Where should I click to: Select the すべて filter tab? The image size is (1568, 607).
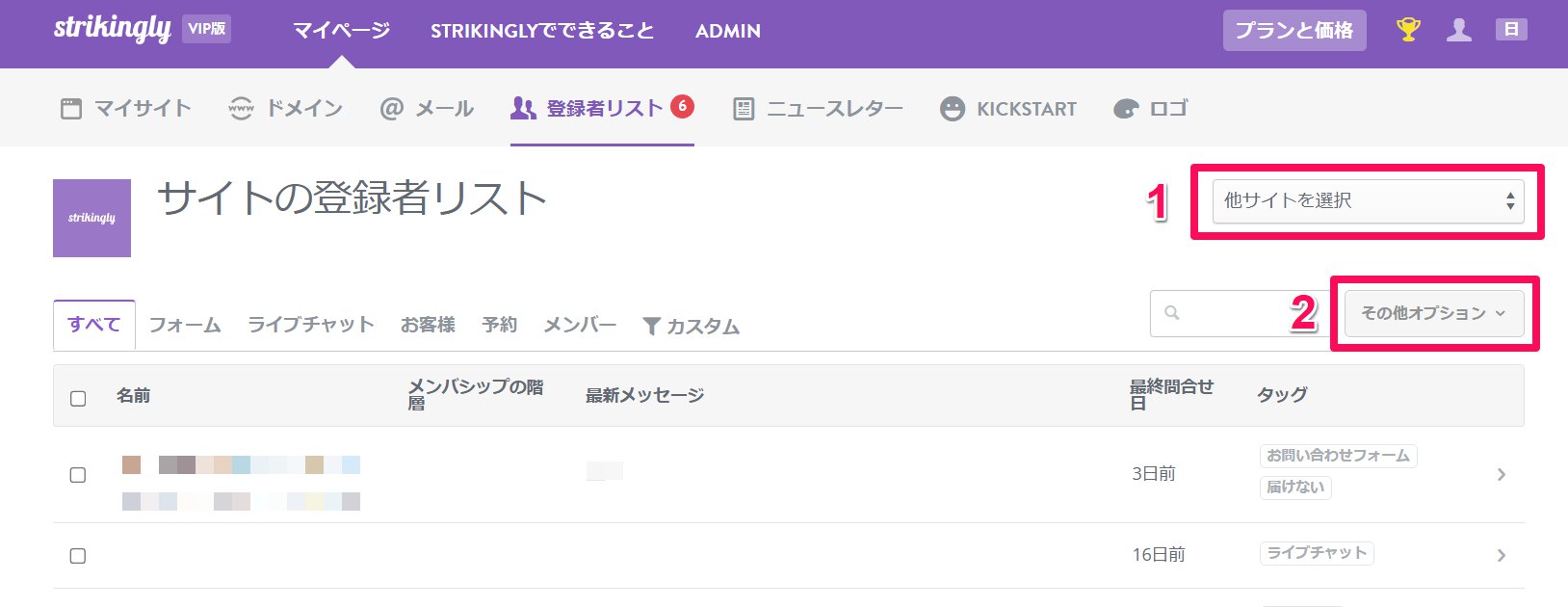(94, 325)
